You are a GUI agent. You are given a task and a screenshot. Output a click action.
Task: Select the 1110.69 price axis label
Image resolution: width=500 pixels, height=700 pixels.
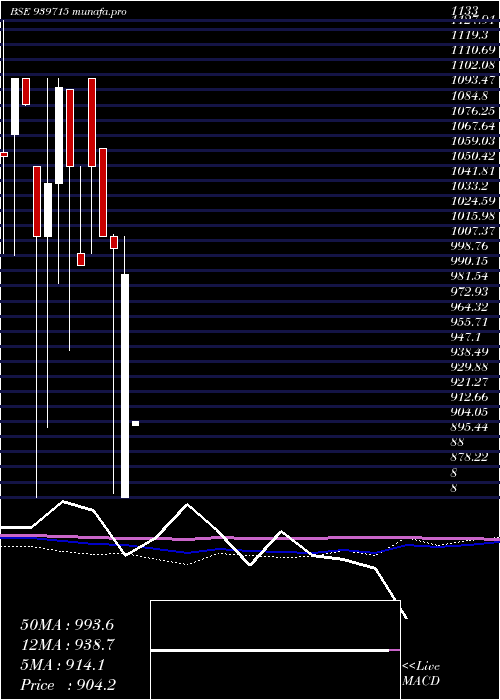pyautogui.click(x=473, y=50)
